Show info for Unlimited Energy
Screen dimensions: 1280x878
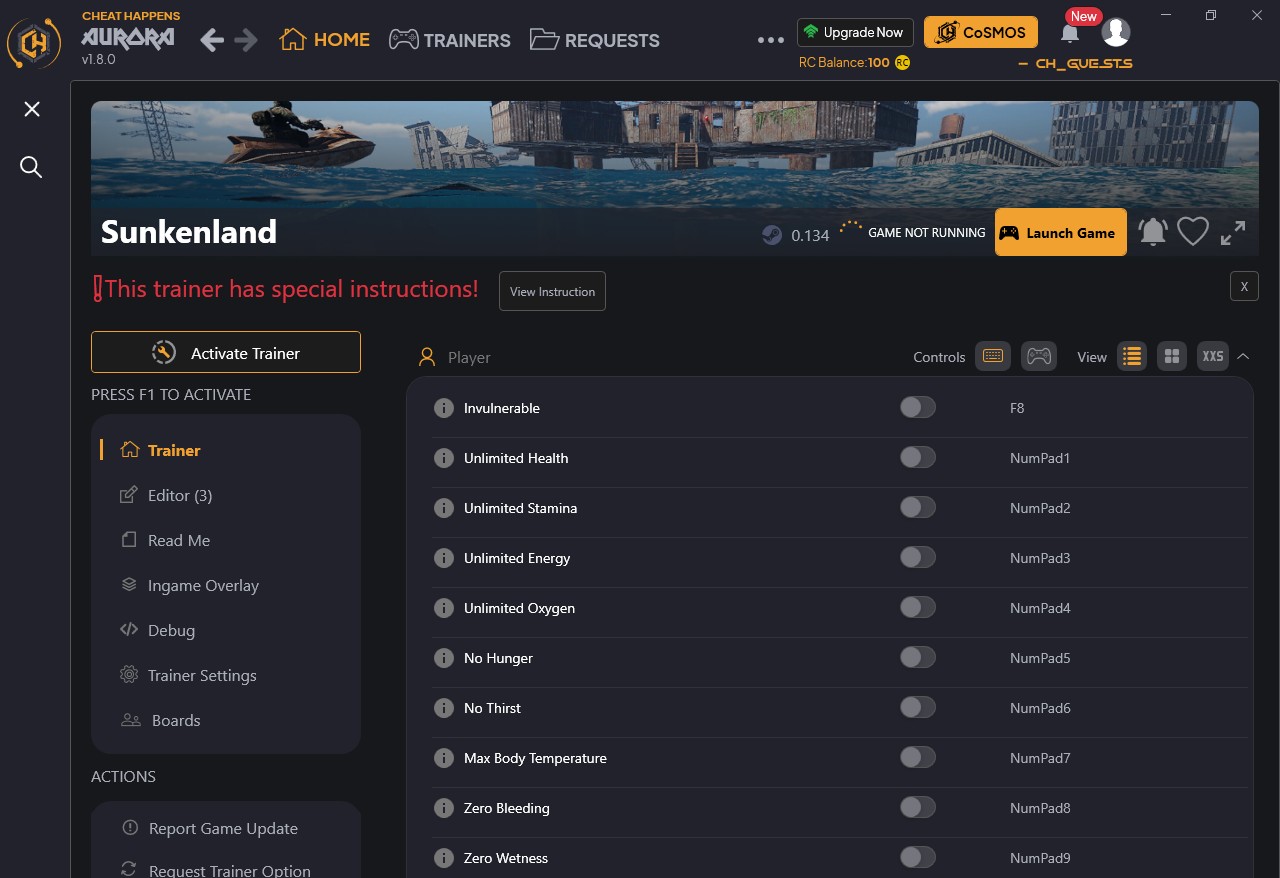click(x=444, y=558)
